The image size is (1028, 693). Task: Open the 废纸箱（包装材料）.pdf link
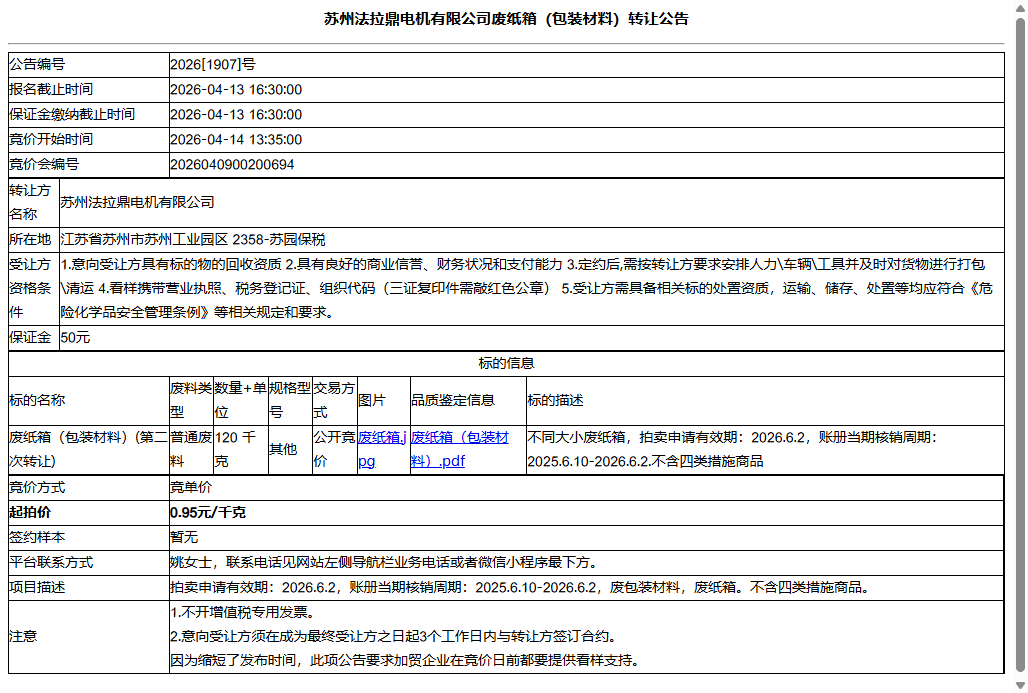(x=460, y=449)
